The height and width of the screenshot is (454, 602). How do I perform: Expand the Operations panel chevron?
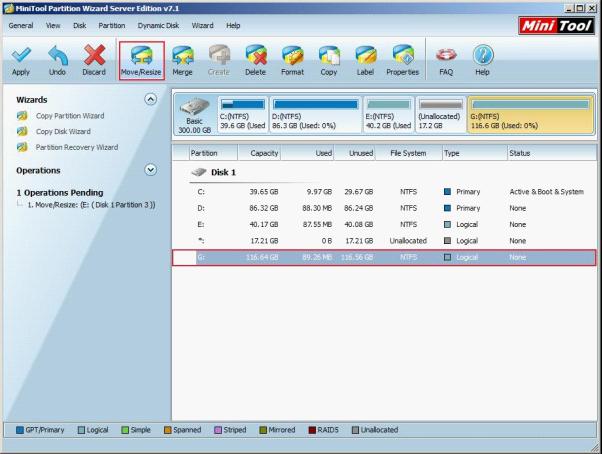[150, 170]
